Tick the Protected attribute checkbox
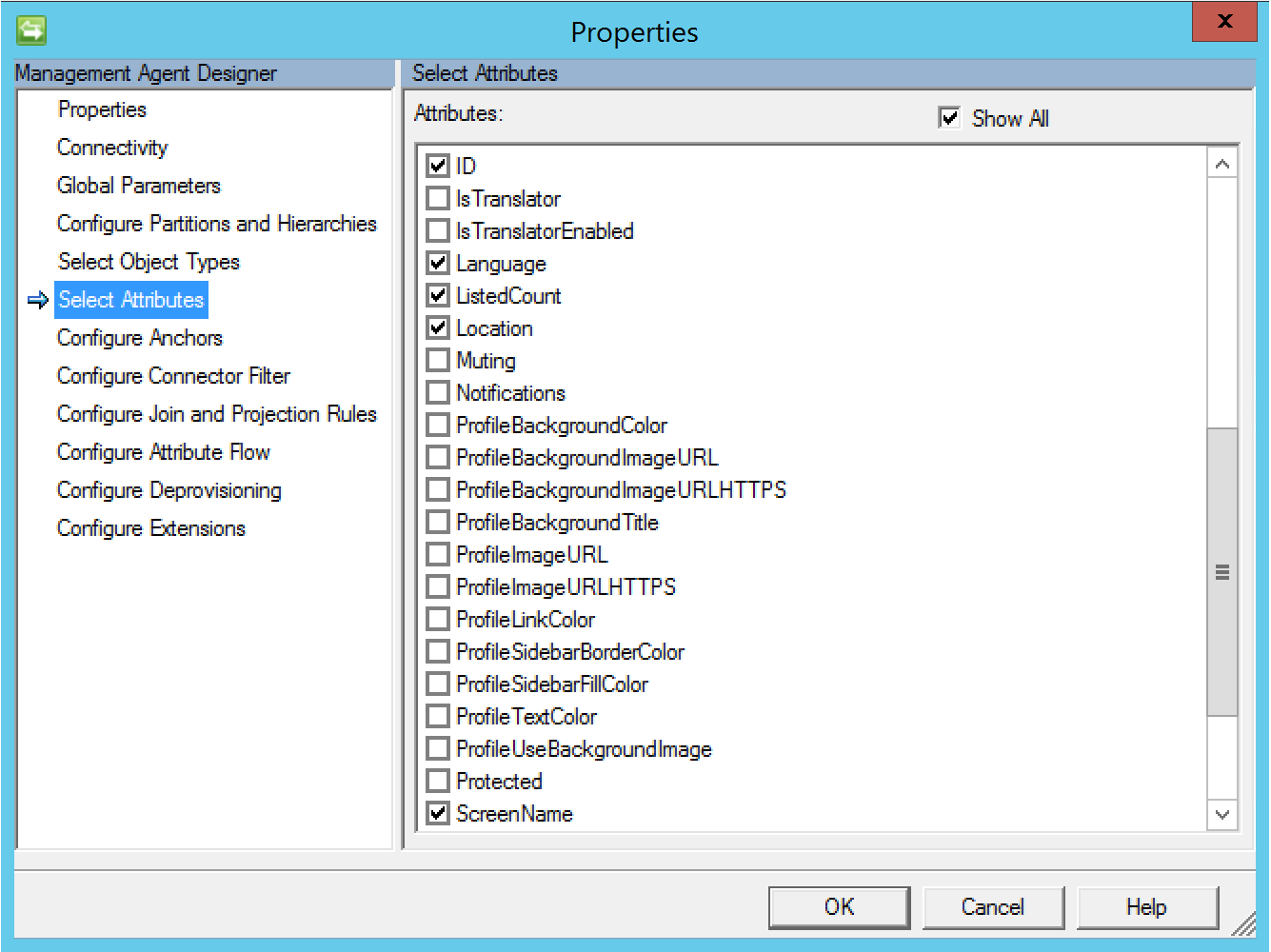The image size is (1271, 952). (x=438, y=782)
